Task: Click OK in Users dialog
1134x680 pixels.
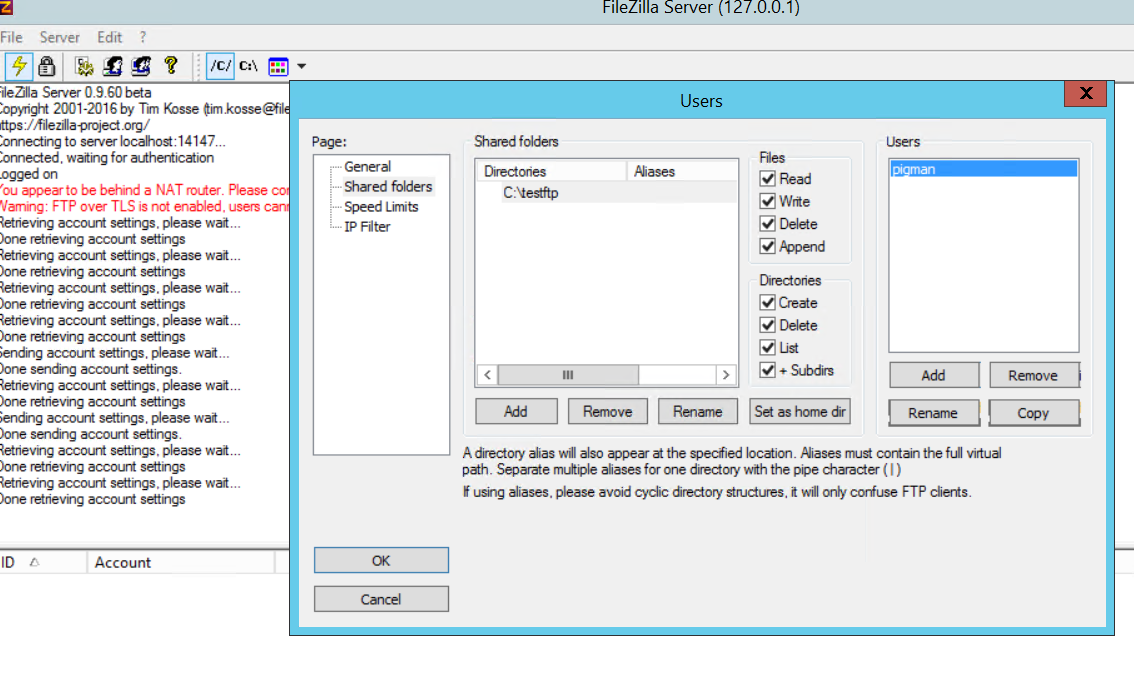Action: coord(381,561)
